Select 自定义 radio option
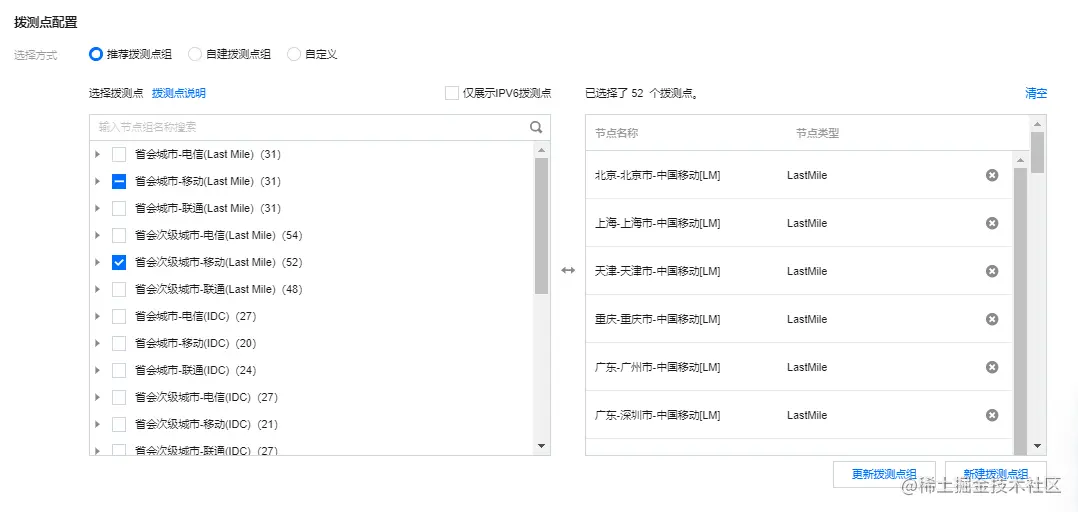 [x=294, y=54]
